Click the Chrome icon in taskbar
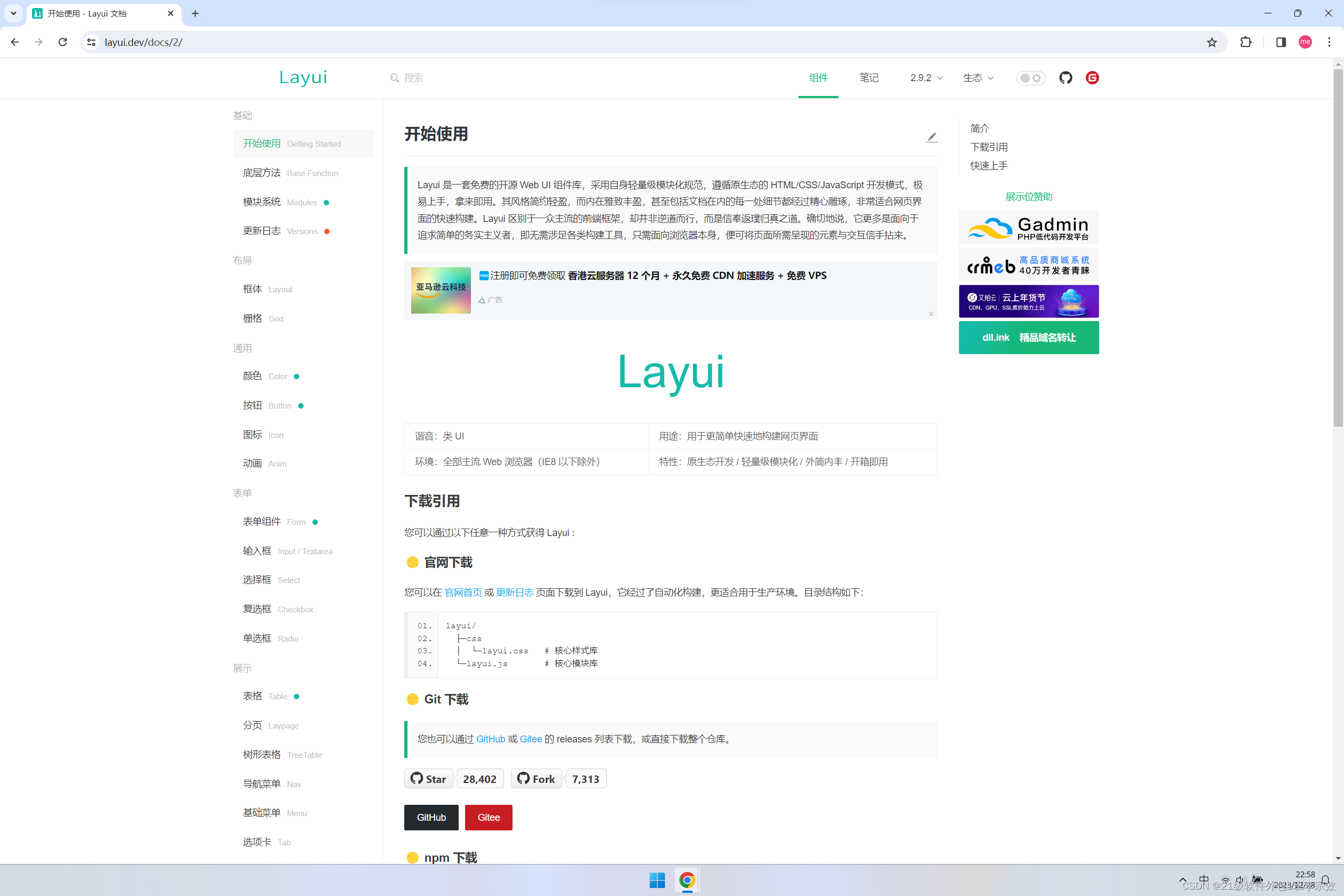Image resolution: width=1344 pixels, height=896 pixels. [x=687, y=880]
